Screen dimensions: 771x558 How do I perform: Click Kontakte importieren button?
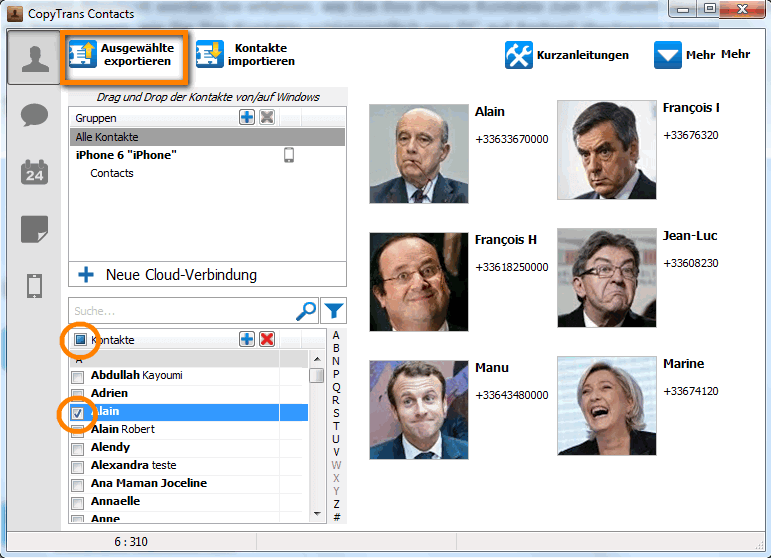tap(246, 55)
